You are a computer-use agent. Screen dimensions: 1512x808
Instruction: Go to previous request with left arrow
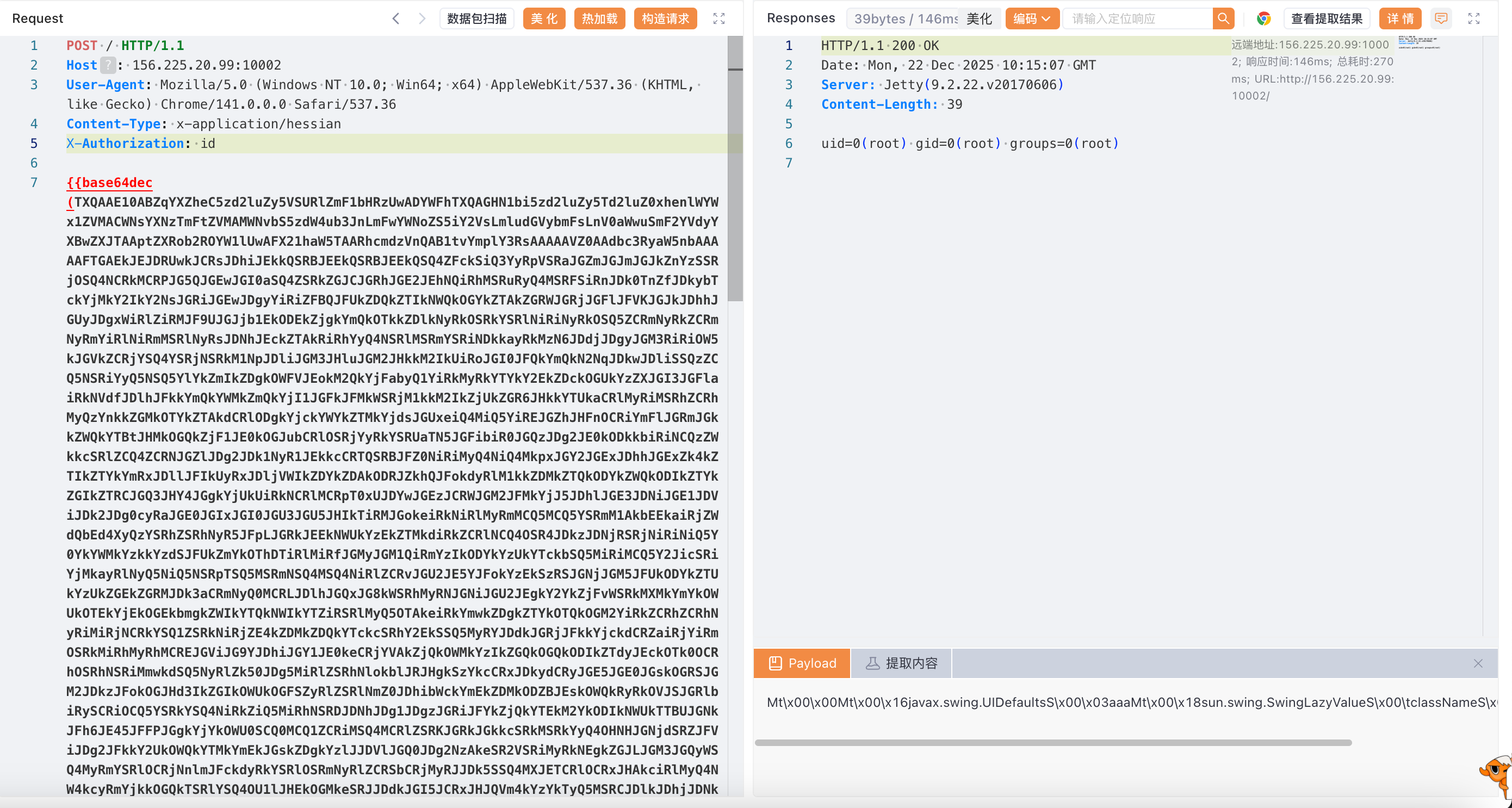point(395,18)
